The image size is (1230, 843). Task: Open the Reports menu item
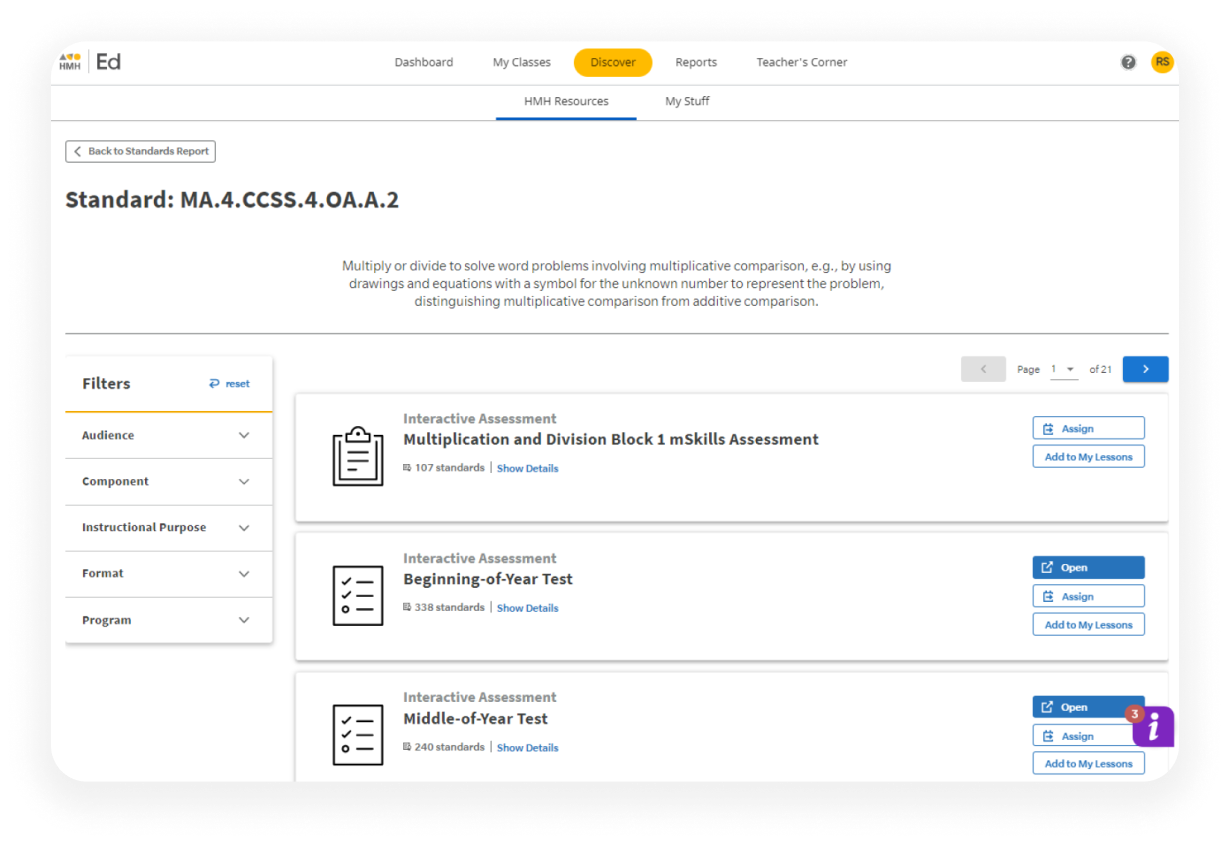(696, 61)
